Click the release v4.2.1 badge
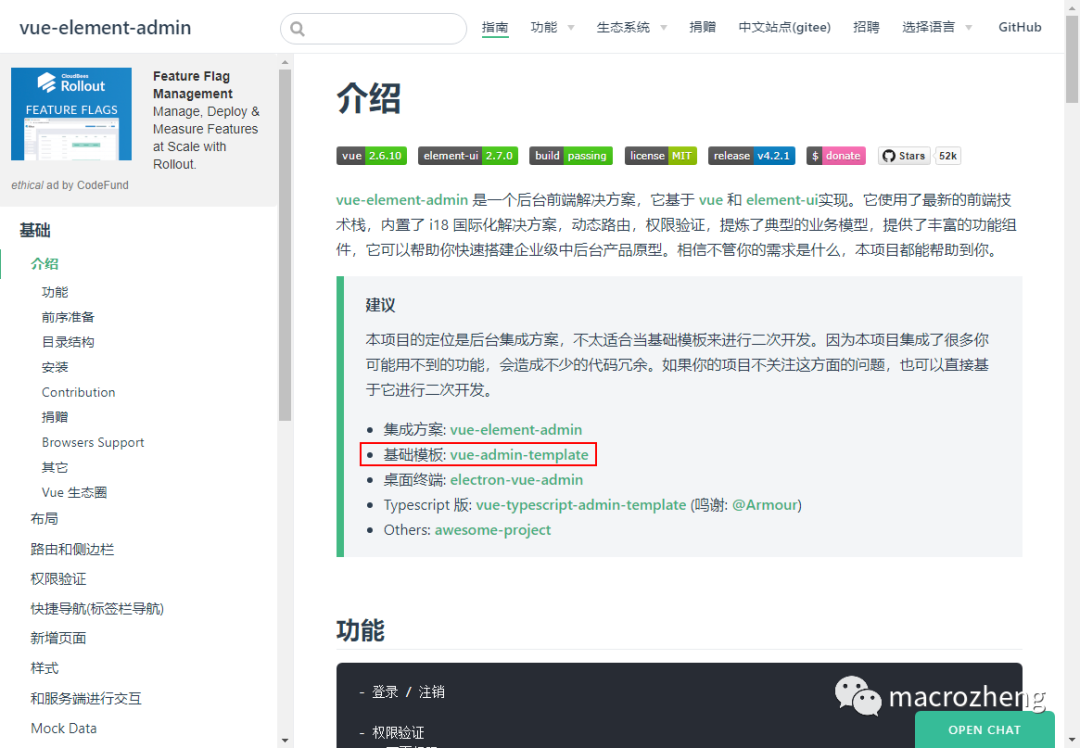This screenshot has height=748, width=1080. point(751,155)
